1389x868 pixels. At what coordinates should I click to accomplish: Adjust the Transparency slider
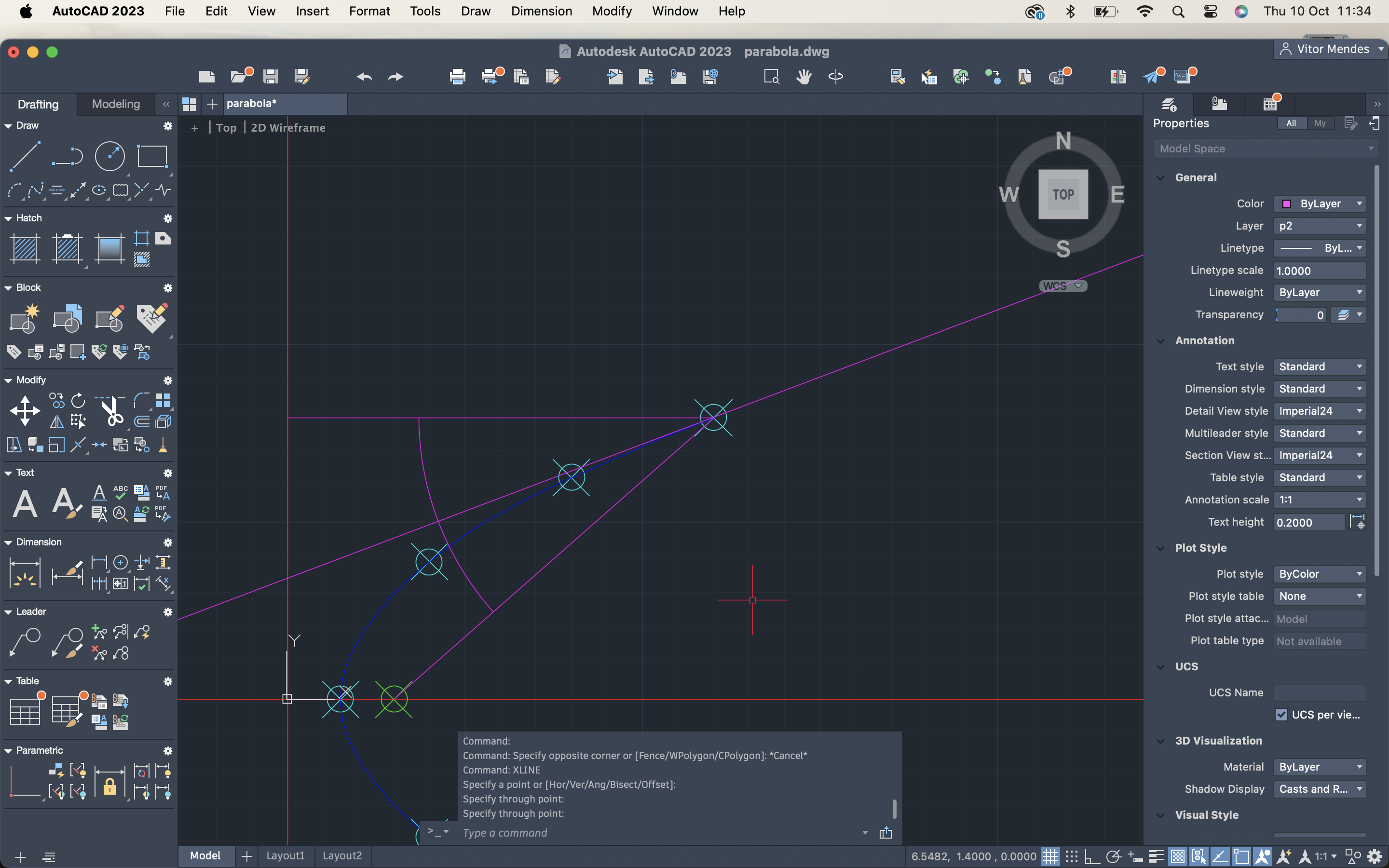pos(1300,315)
